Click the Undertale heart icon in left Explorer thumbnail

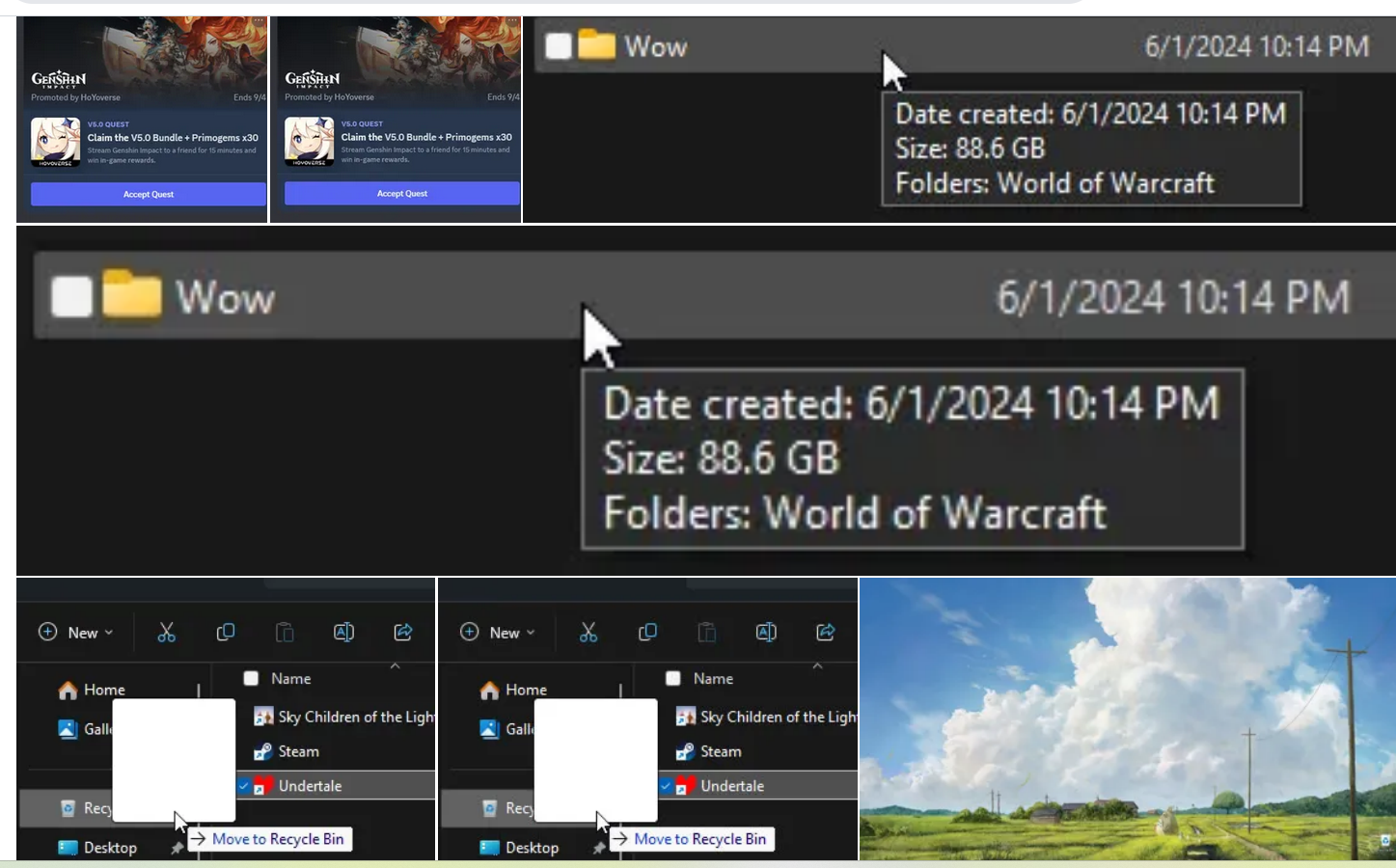pyautogui.click(x=262, y=786)
